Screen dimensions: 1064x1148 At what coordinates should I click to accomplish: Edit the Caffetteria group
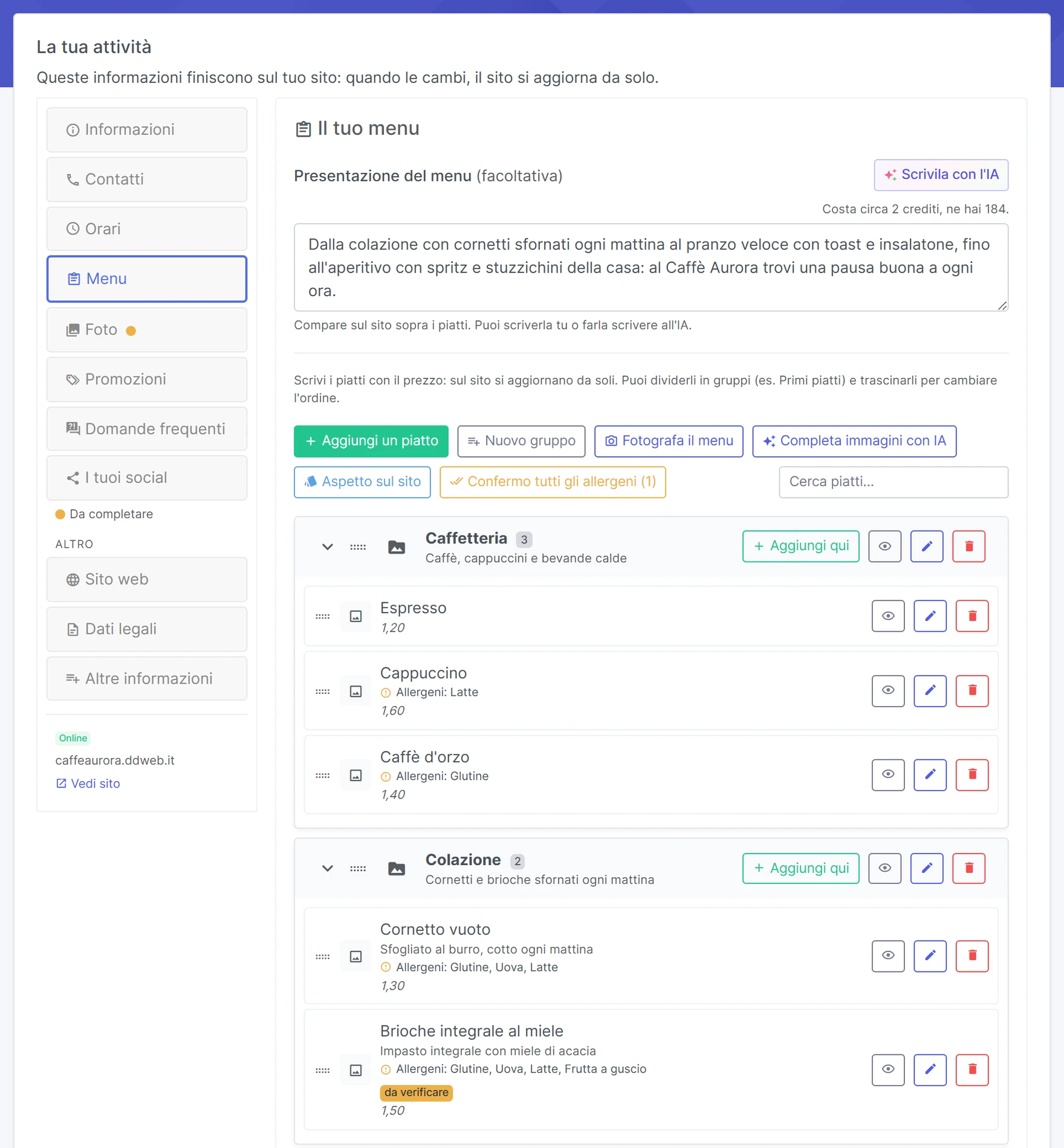(927, 546)
